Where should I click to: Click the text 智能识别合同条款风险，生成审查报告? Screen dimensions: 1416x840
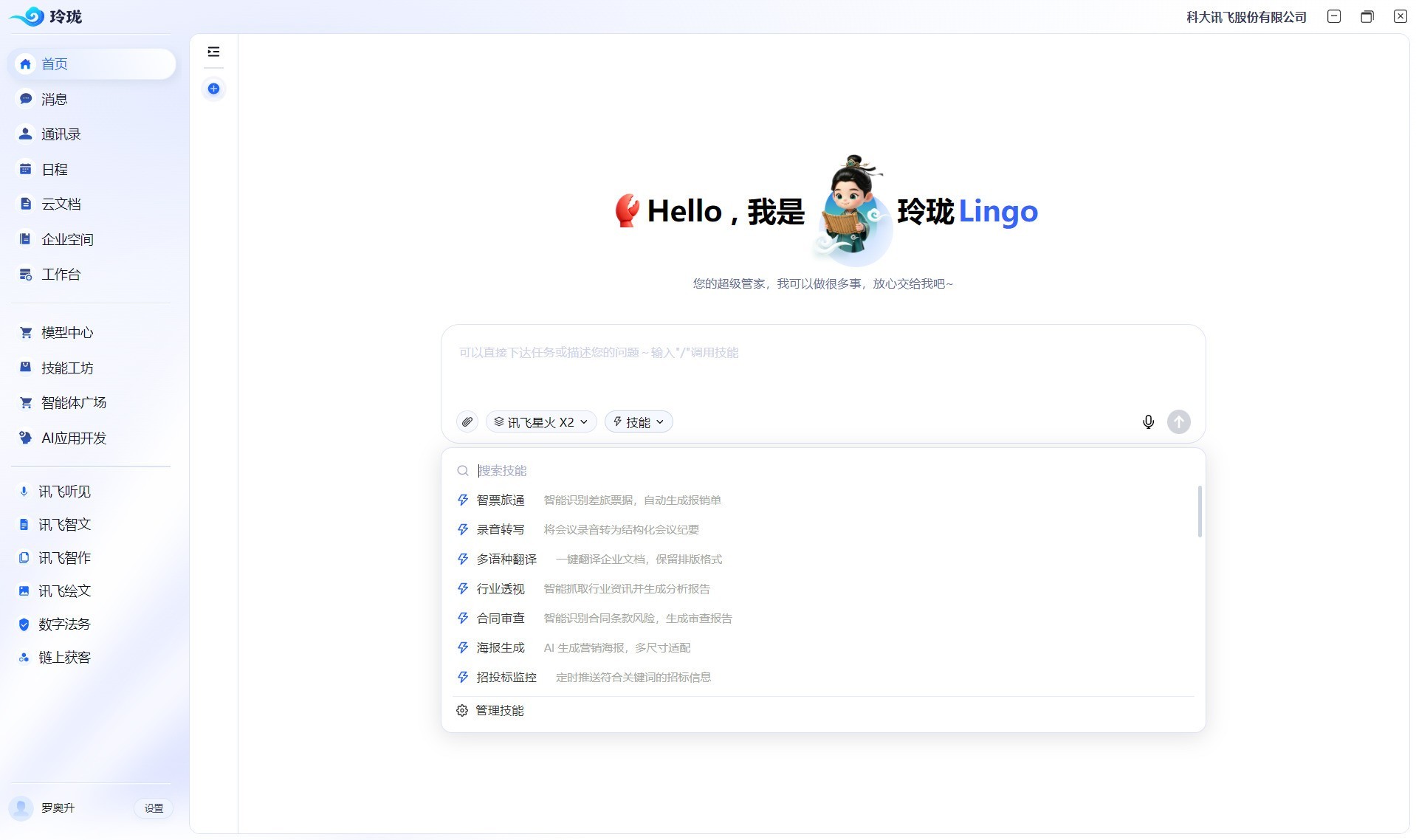click(x=638, y=619)
